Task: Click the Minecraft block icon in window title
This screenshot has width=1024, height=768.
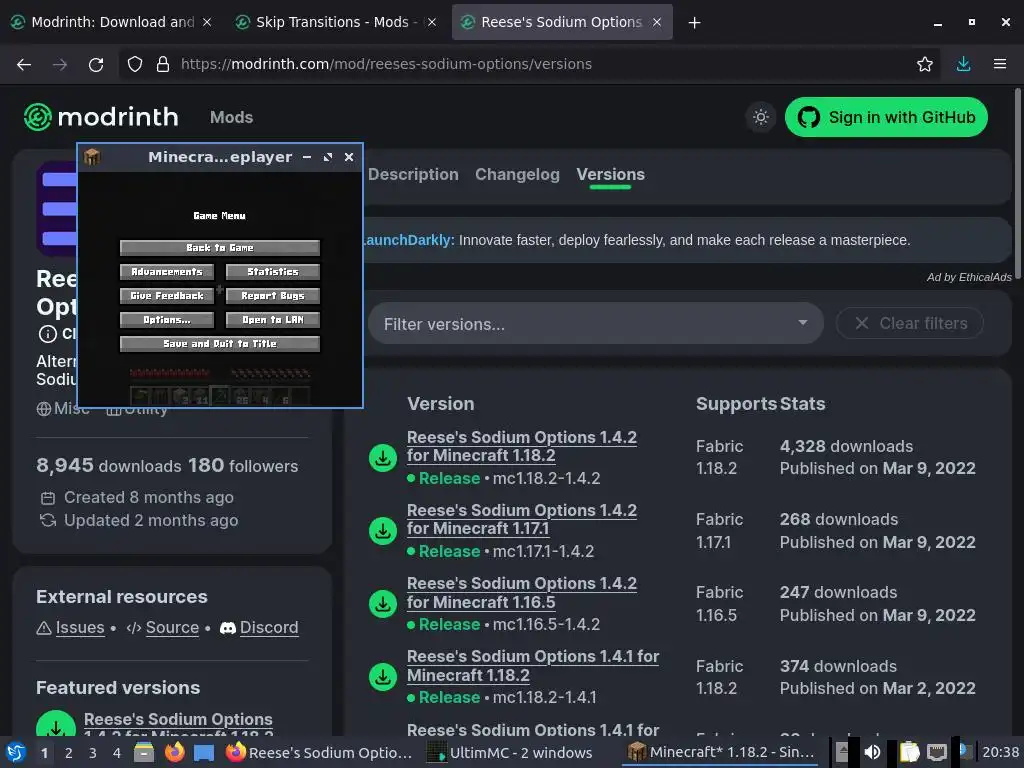Action: pyautogui.click(x=92, y=157)
